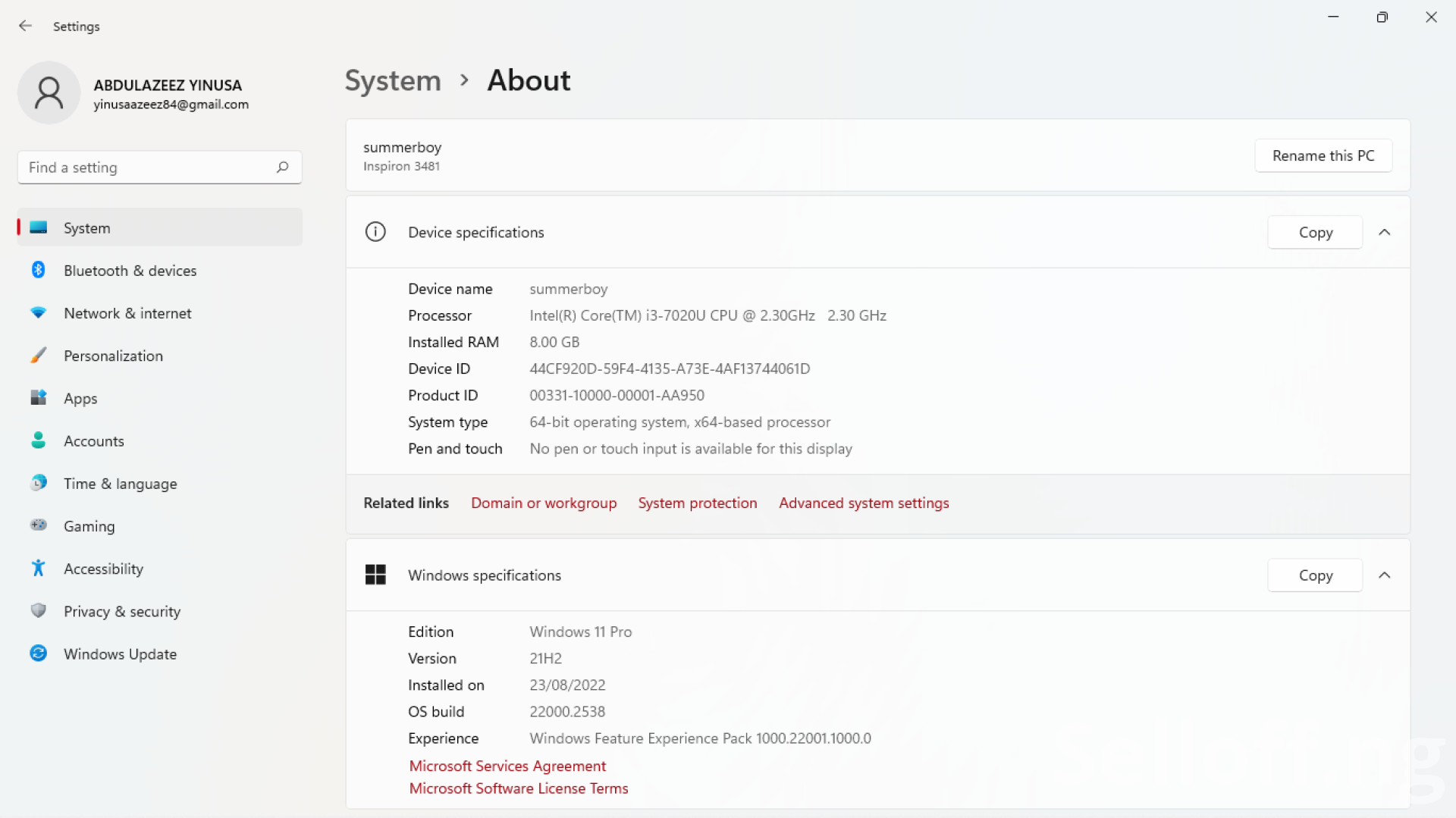Open Microsoft Services Agreement link

pos(507,766)
